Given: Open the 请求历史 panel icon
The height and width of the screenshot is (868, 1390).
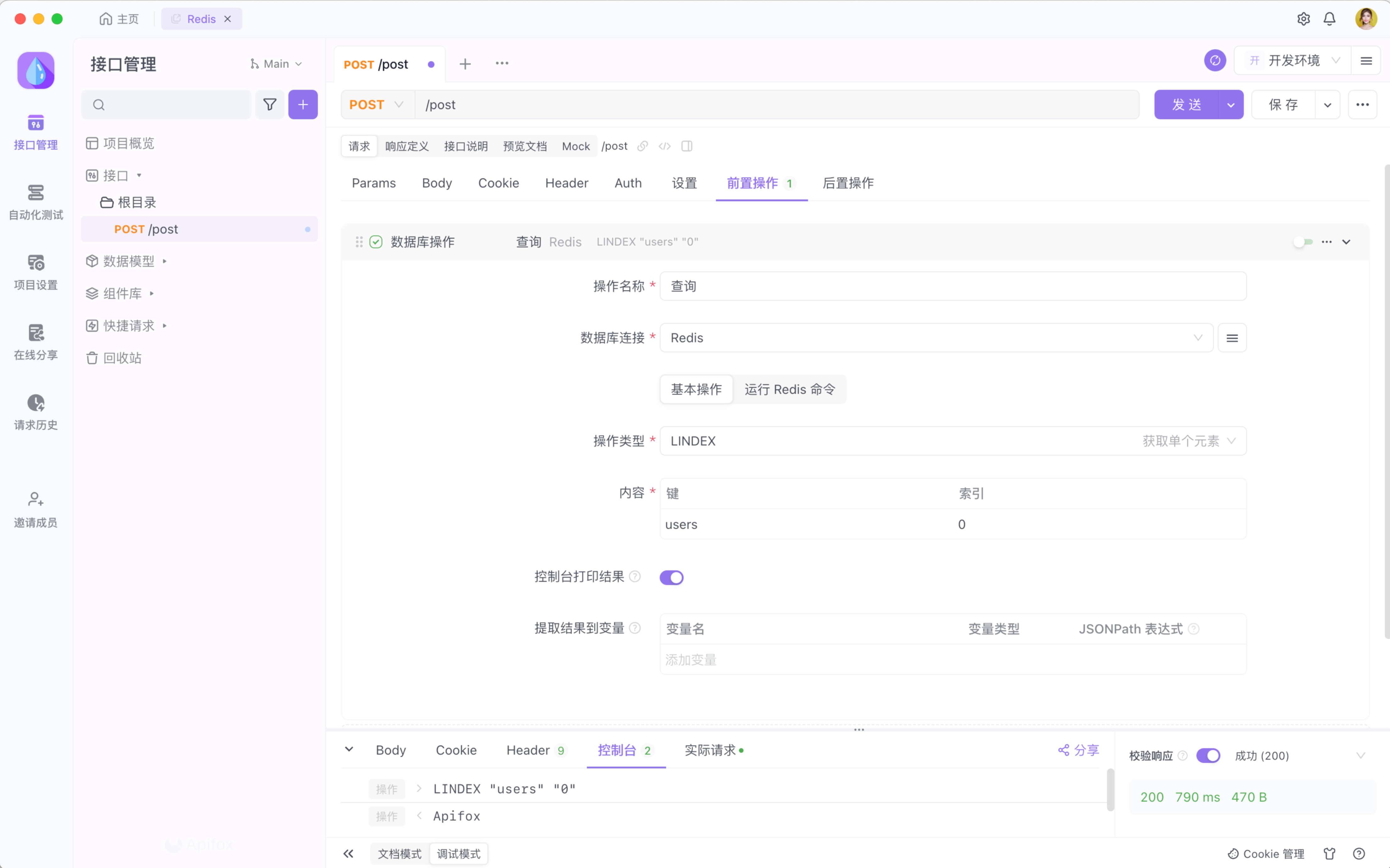Looking at the screenshot, I should click(x=36, y=403).
